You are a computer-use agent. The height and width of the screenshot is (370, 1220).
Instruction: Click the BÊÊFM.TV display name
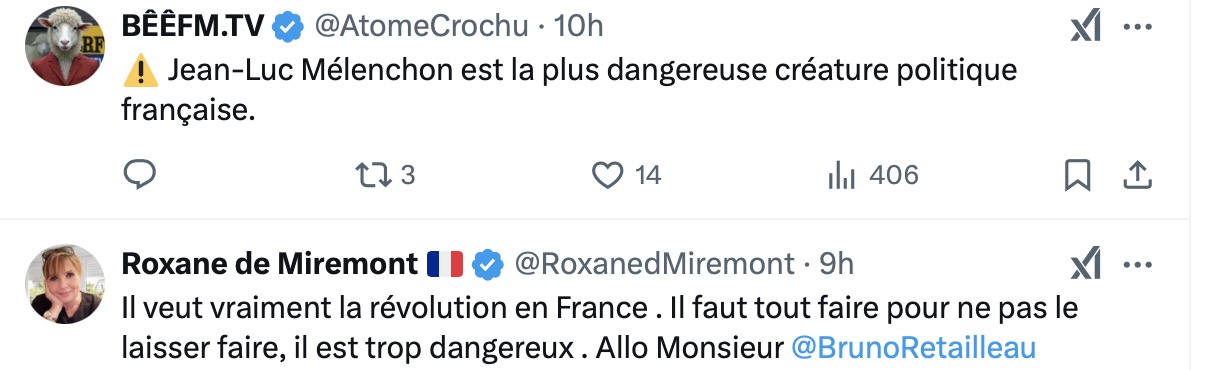point(194,27)
